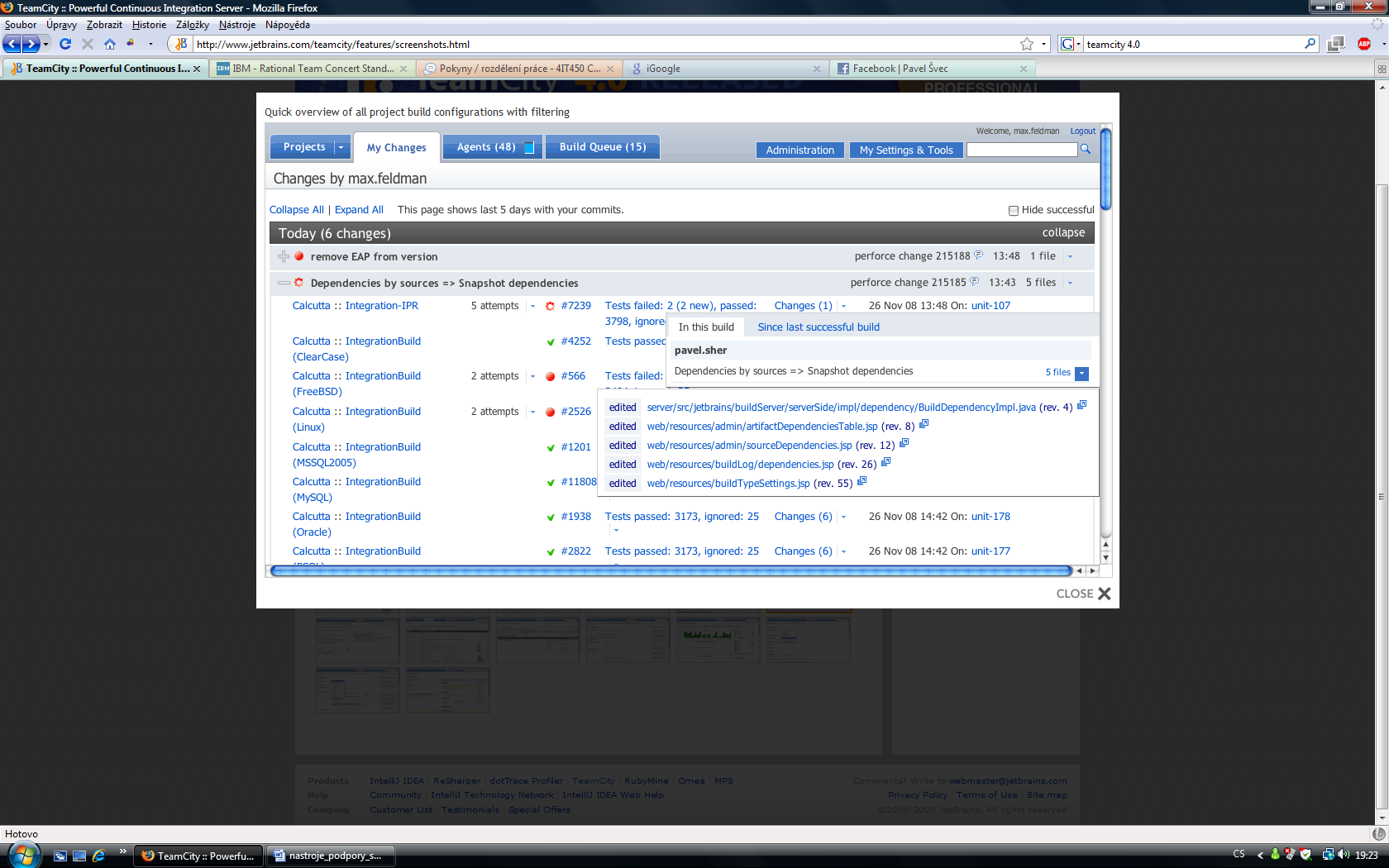Collapse 'Dependencies by sources' change row
Screen dimensions: 1389x868
click(x=284, y=283)
